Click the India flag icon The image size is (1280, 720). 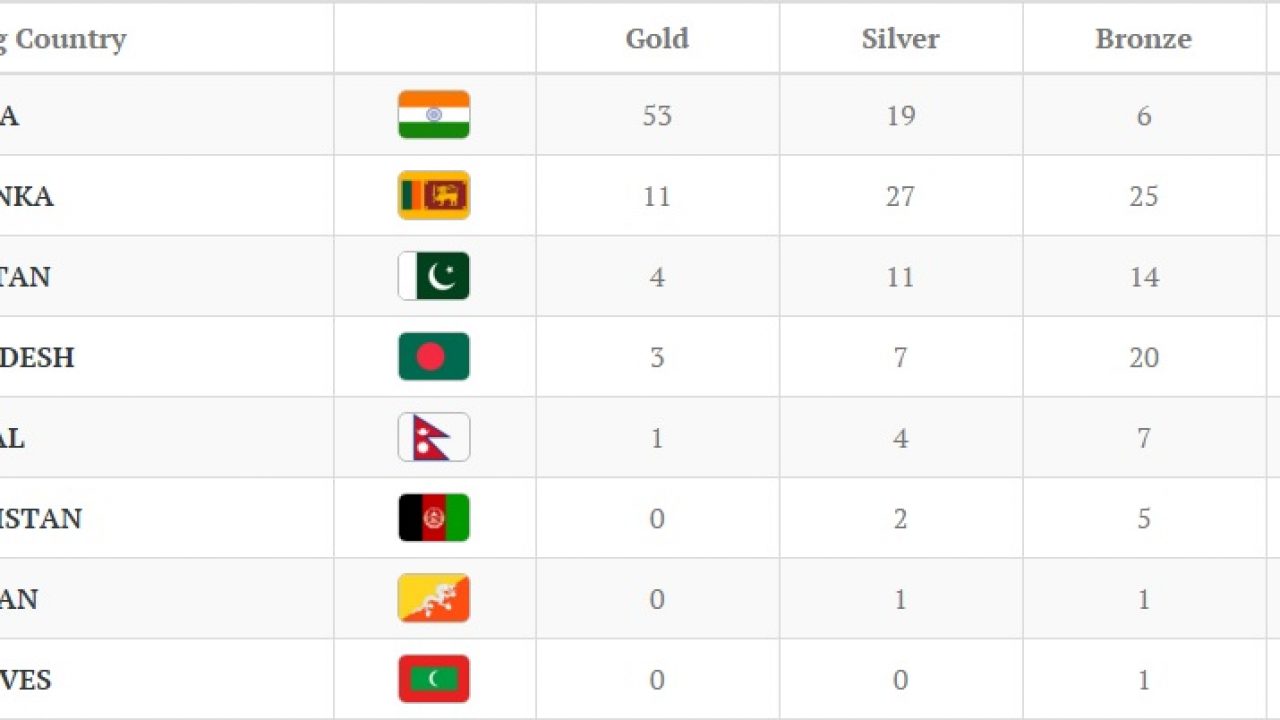(x=434, y=115)
